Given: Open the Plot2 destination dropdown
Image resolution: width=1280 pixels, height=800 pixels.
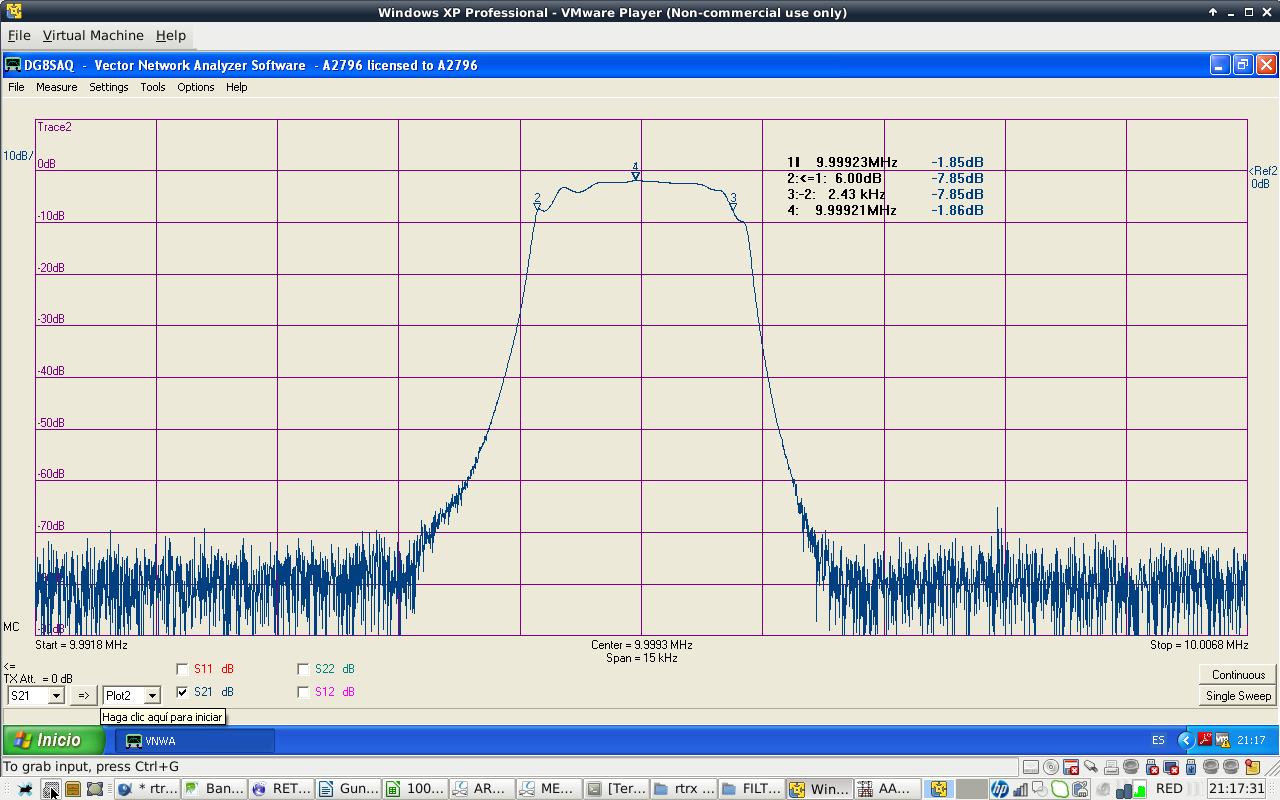Looking at the screenshot, I should point(152,696).
